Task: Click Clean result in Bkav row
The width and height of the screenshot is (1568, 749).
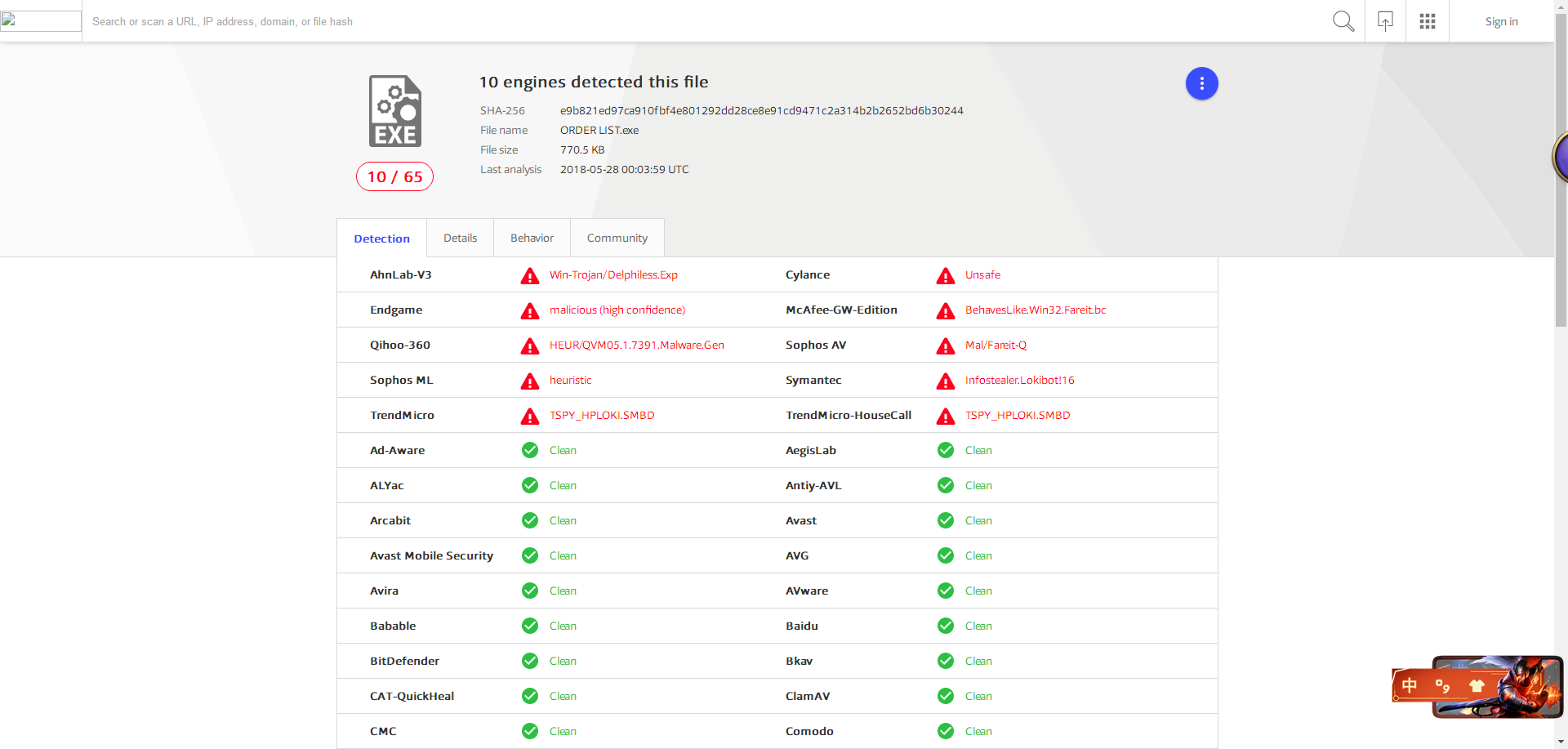Action: pyautogui.click(x=978, y=661)
